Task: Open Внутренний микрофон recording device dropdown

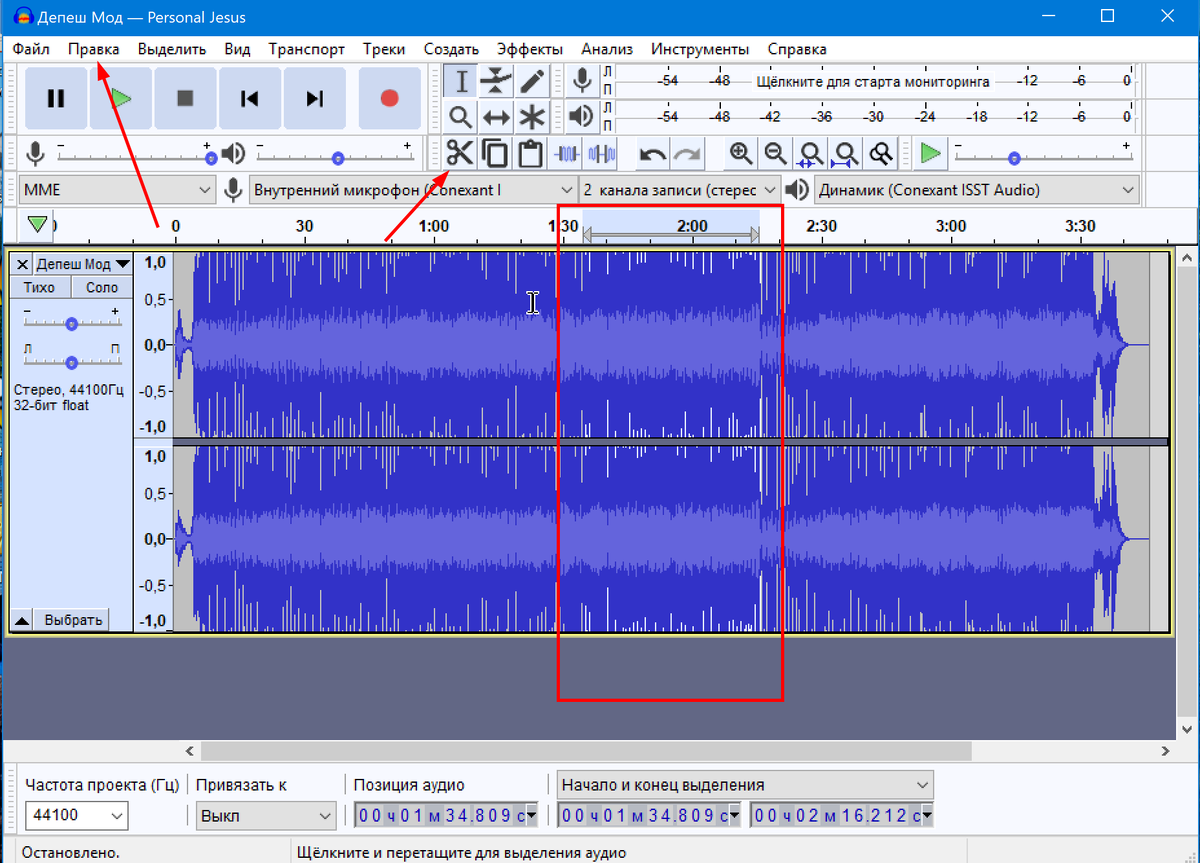Action: click(412, 189)
